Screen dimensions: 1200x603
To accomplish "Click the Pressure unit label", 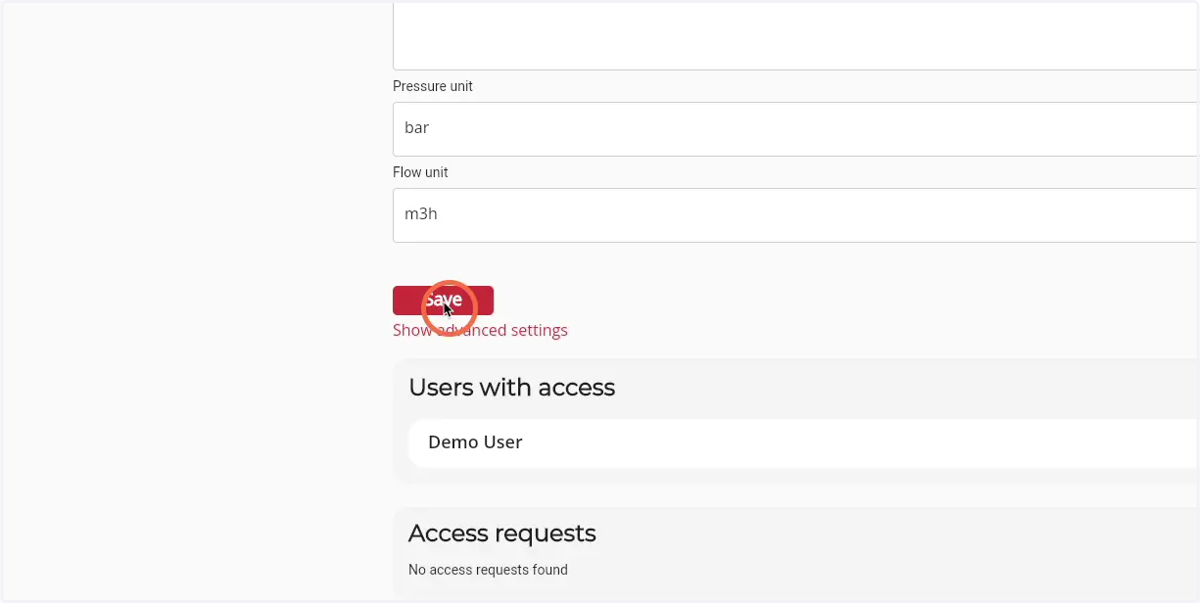I will pos(433,87).
